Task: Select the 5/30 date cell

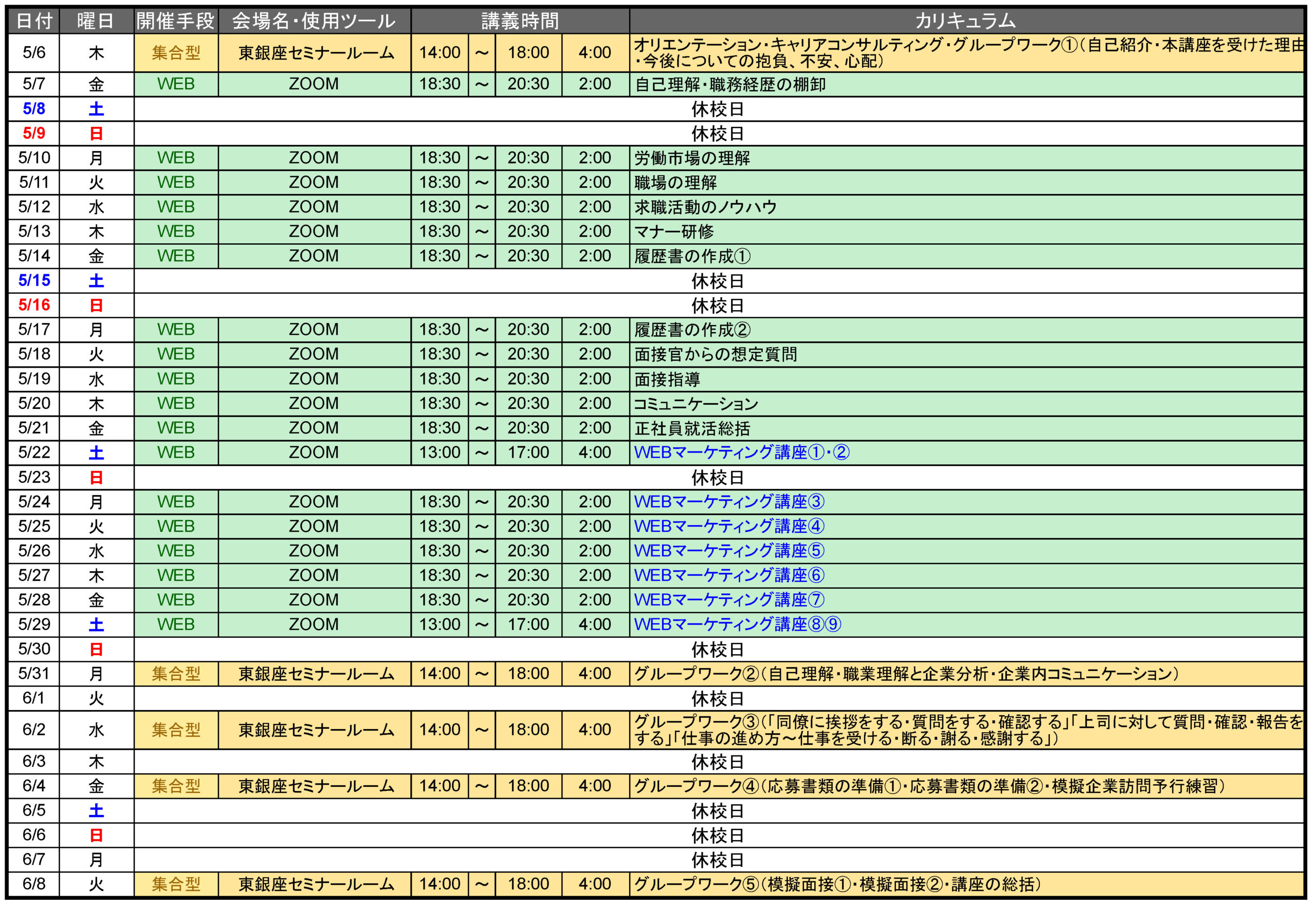Action: 34,649
